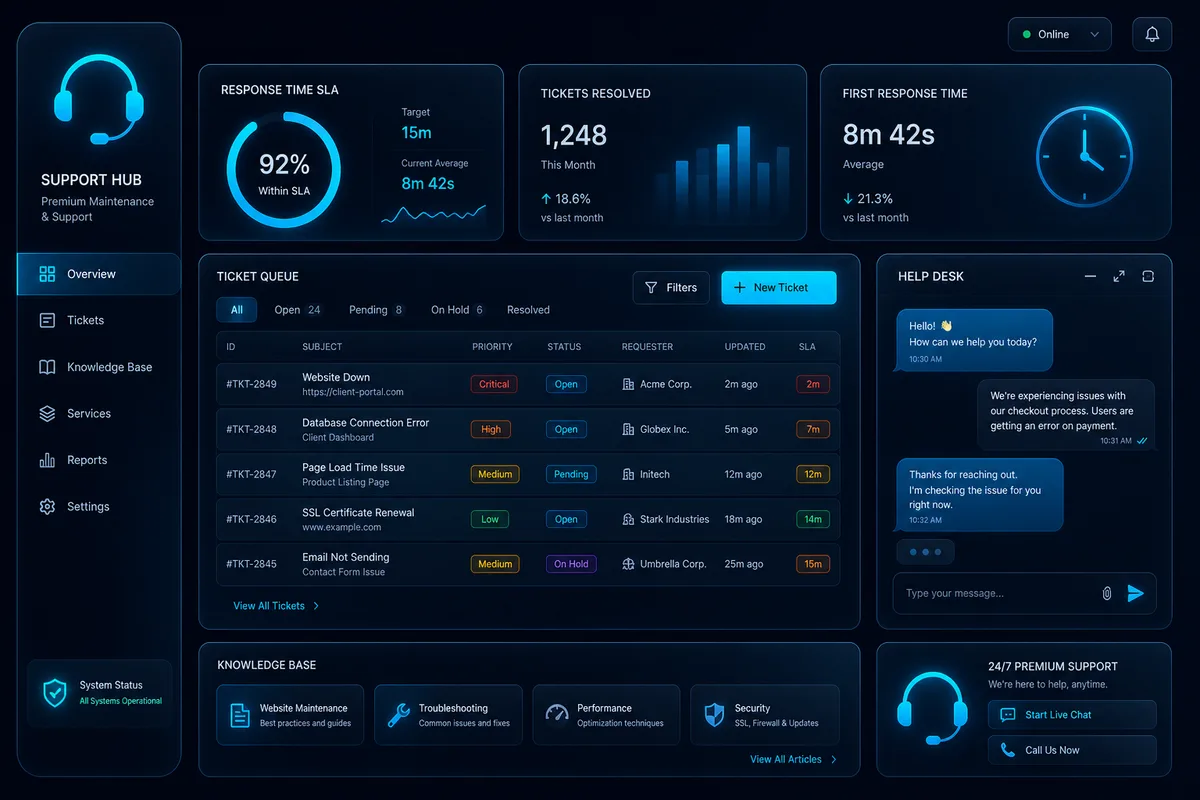Open the Email Not Sending ticket
Viewport: 1200px width, 800px height.
point(528,564)
